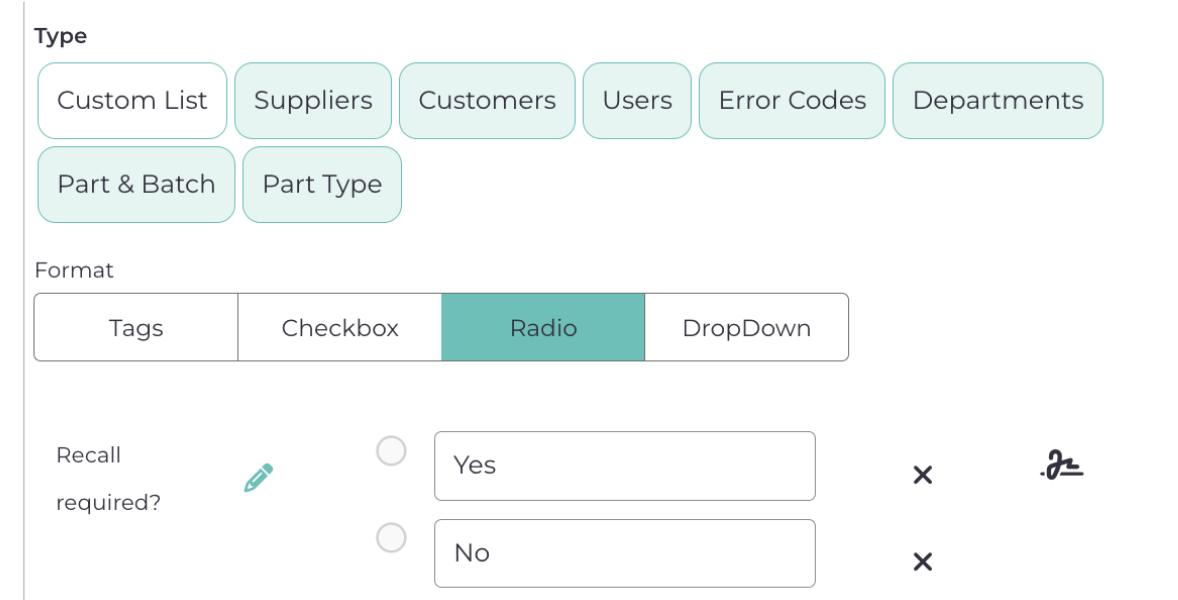Screen dimensions: 1178x600
Task: Switch format to Checkbox
Action: [x=340, y=328]
